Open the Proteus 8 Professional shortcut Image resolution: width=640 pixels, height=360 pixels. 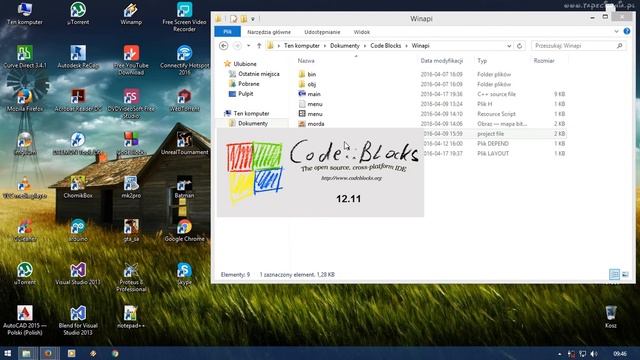[x=131, y=277]
